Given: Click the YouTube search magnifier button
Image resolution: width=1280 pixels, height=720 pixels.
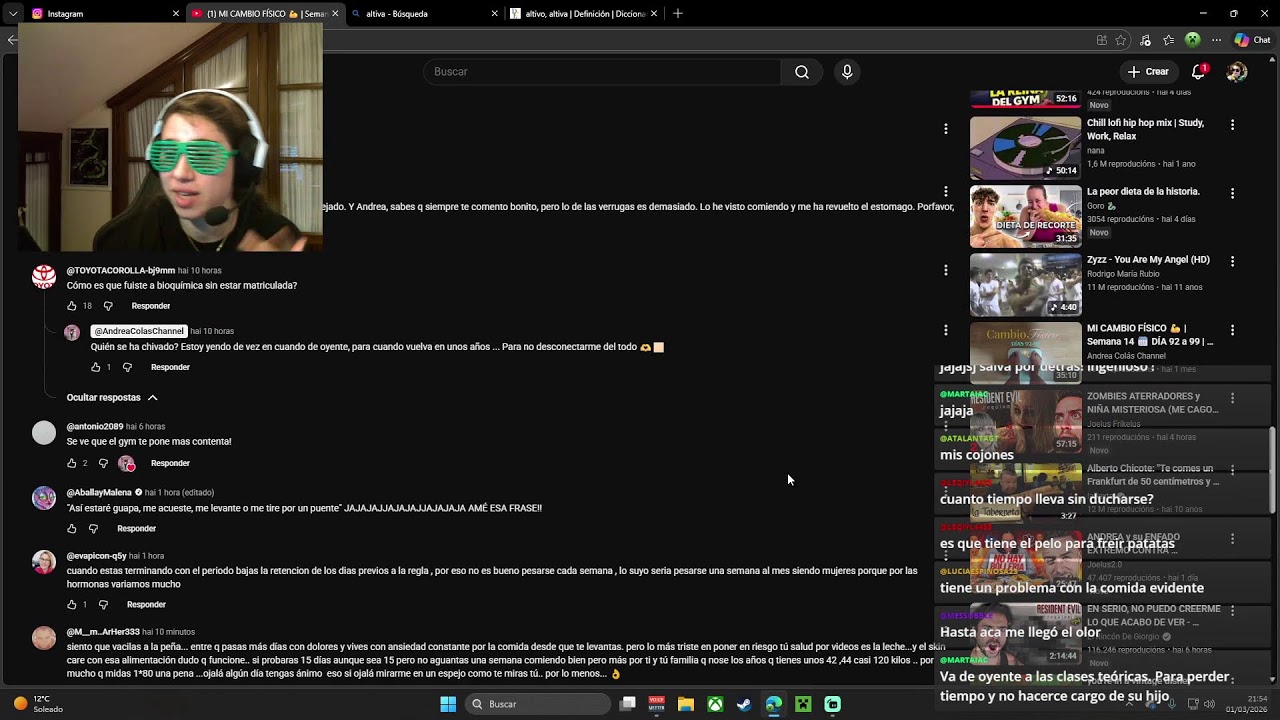Looking at the screenshot, I should [x=802, y=72].
